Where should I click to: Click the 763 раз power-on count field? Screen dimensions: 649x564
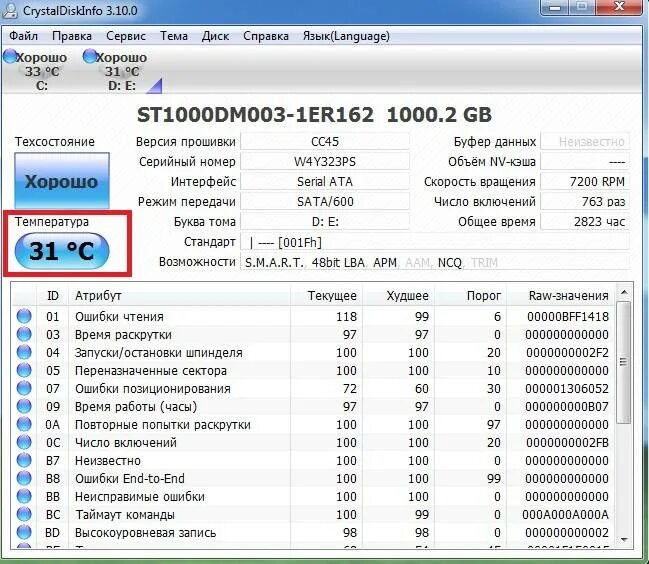click(585, 202)
